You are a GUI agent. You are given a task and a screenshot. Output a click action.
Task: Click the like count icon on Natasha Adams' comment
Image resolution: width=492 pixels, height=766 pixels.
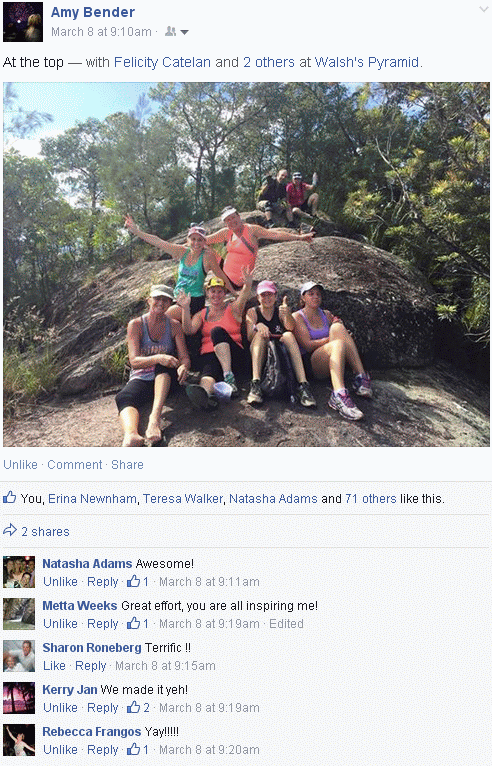[x=133, y=581]
